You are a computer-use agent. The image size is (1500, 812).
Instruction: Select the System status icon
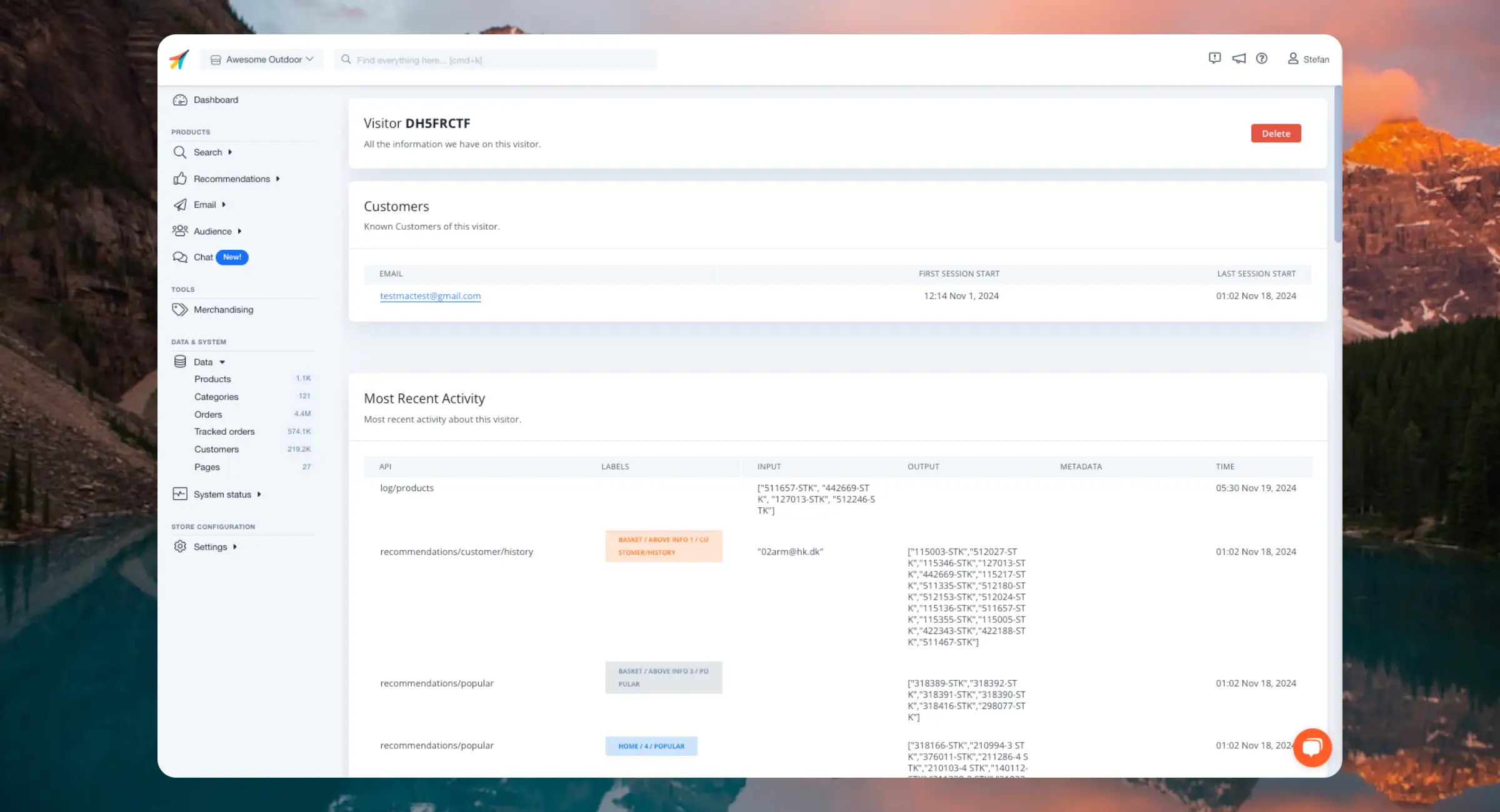tap(180, 494)
